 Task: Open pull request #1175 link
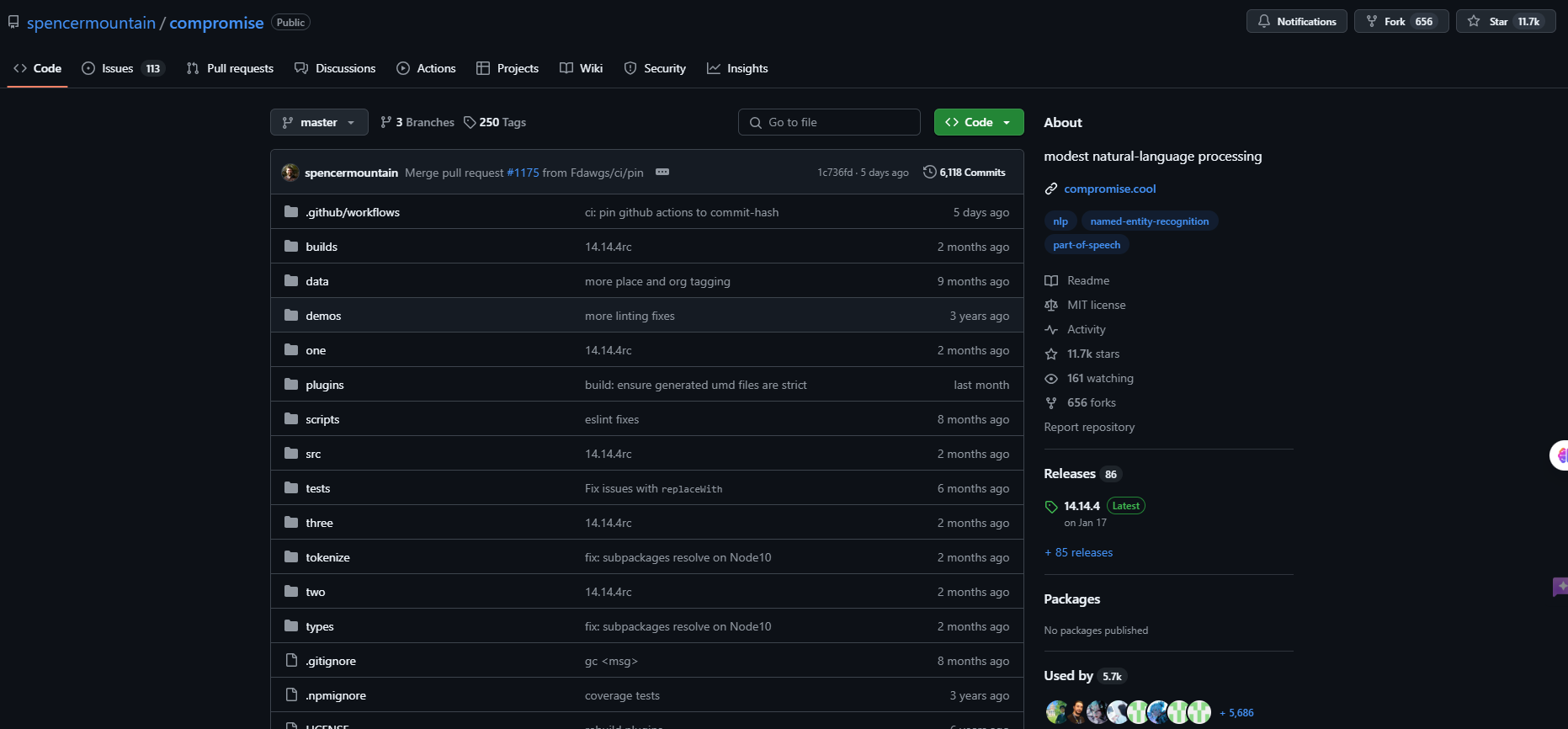523,173
